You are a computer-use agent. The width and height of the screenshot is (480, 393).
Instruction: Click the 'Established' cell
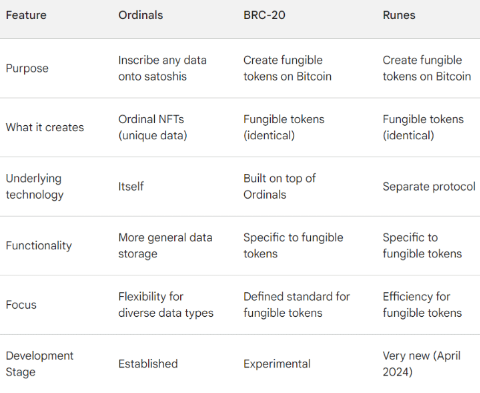click(148, 364)
